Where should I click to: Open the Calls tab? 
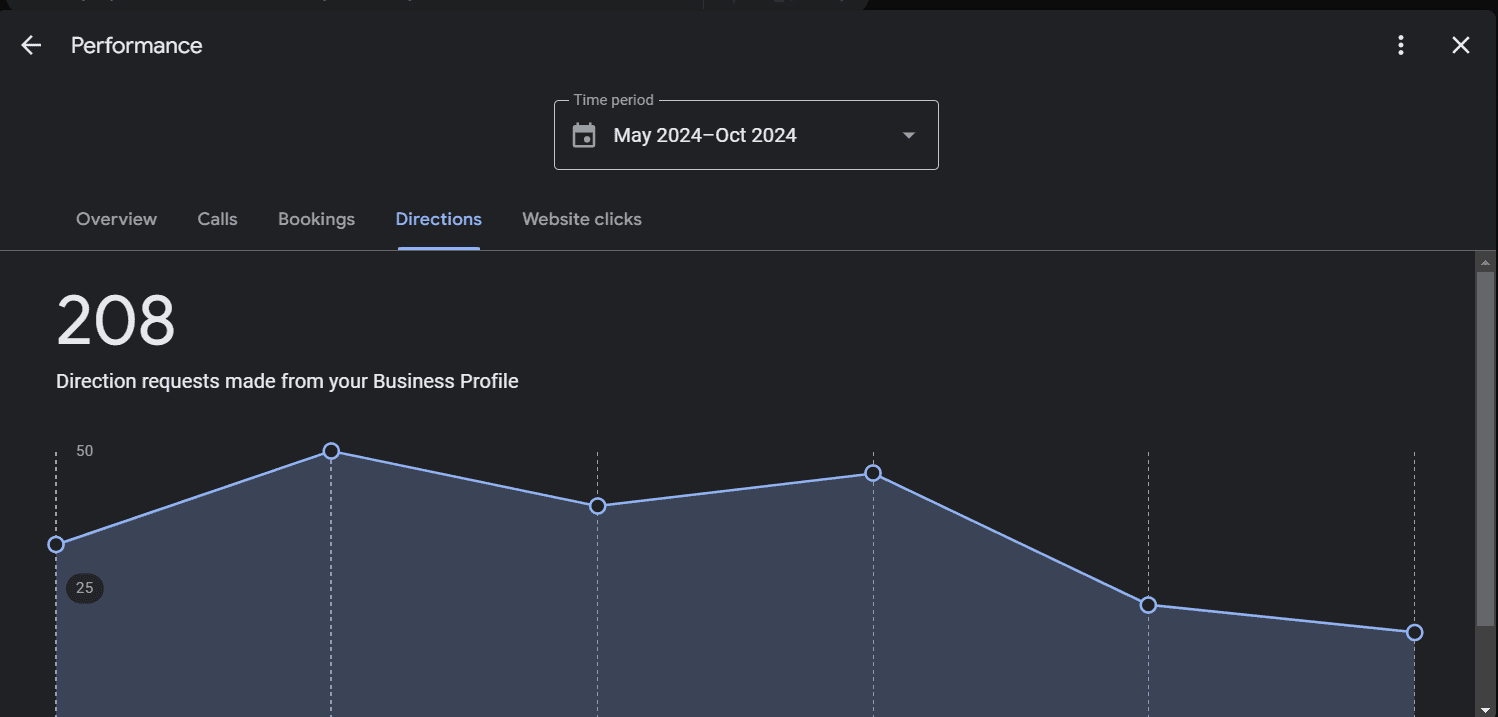pos(217,219)
